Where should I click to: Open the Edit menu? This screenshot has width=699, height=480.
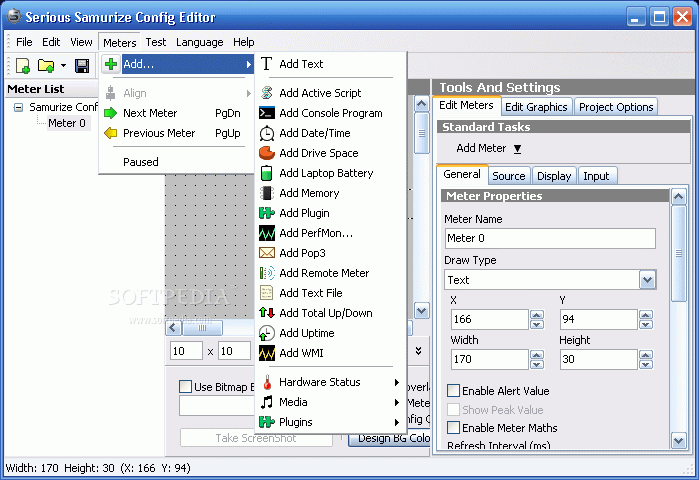point(51,42)
